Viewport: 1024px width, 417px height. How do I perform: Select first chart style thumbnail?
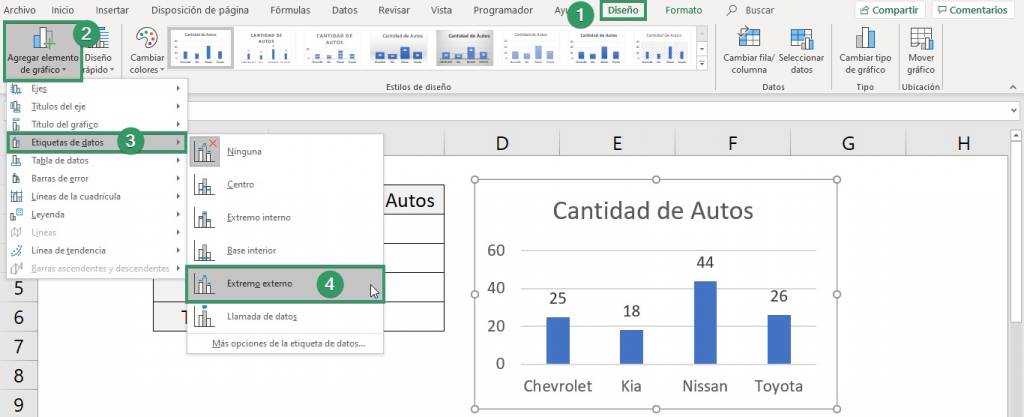[x=202, y=47]
